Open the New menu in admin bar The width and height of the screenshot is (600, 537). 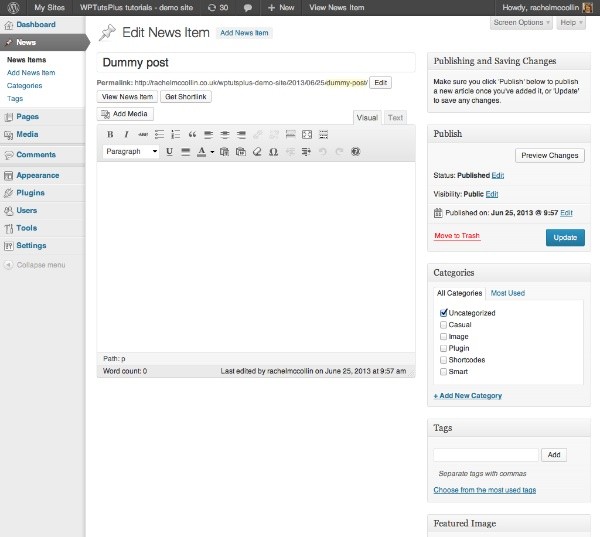click(281, 7)
